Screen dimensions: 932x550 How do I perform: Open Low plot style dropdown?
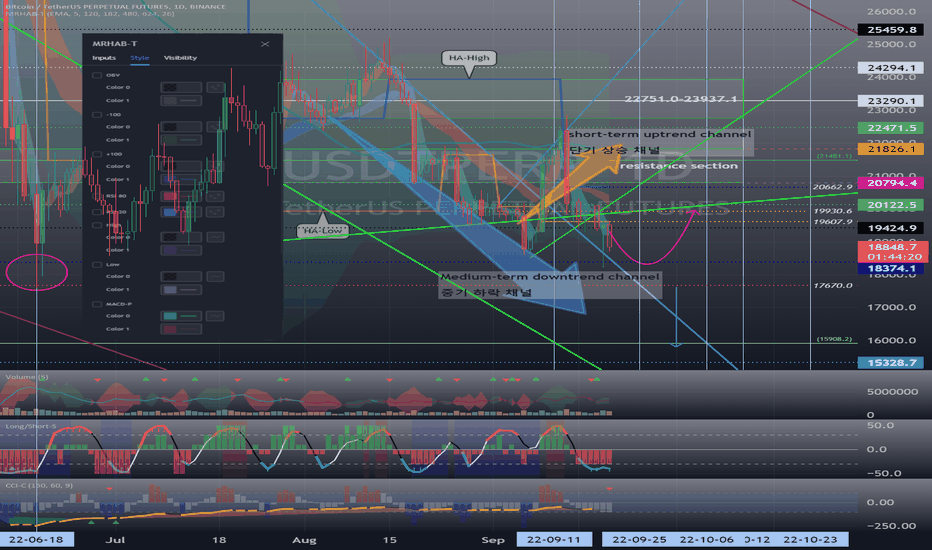pos(215,276)
